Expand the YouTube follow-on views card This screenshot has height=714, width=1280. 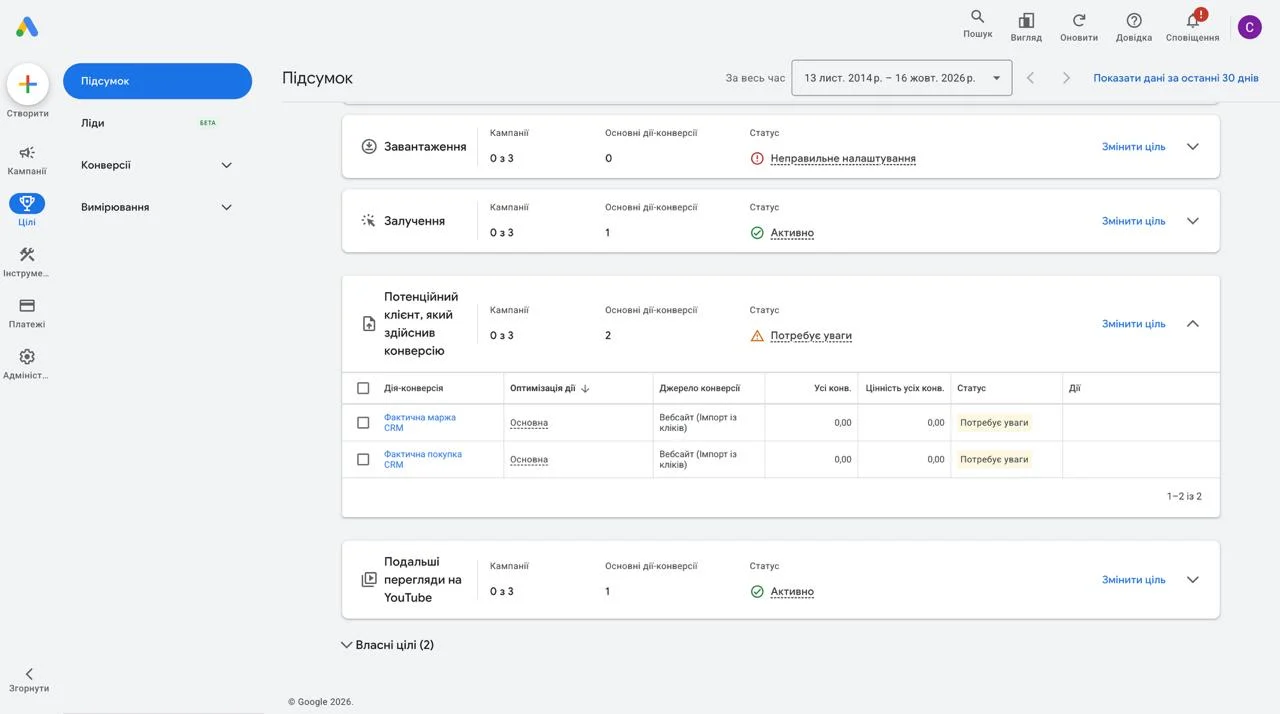pyautogui.click(x=1192, y=580)
